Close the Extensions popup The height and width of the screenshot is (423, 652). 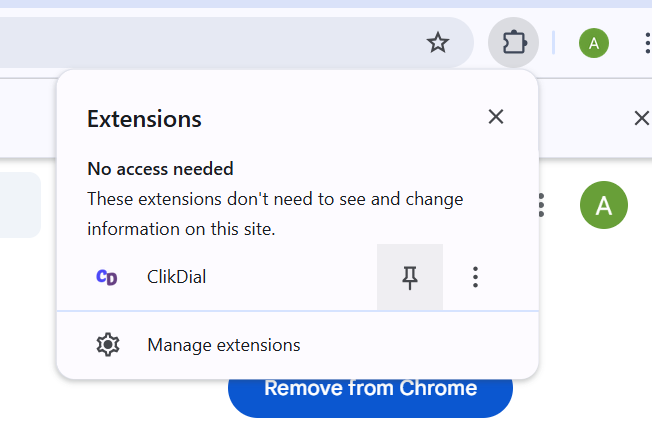[x=496, y=117]
